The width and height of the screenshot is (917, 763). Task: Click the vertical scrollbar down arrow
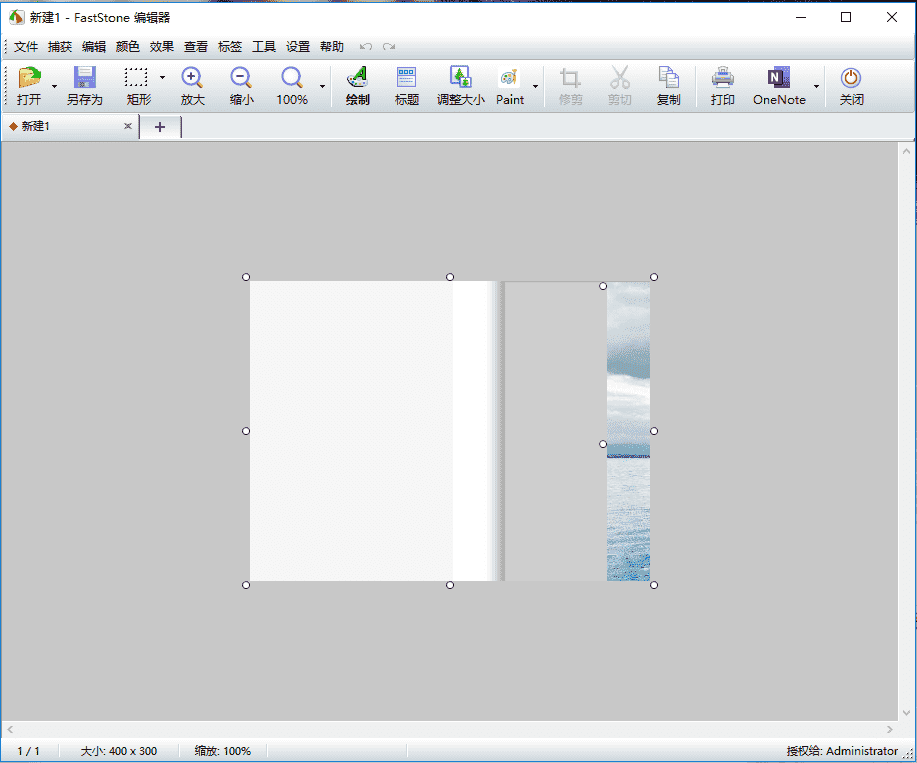pos(907,711)
